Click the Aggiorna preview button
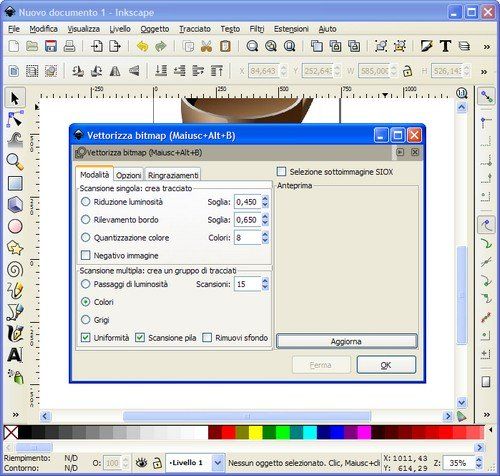This screenshot has width=500, height=476. coord(347,341)
